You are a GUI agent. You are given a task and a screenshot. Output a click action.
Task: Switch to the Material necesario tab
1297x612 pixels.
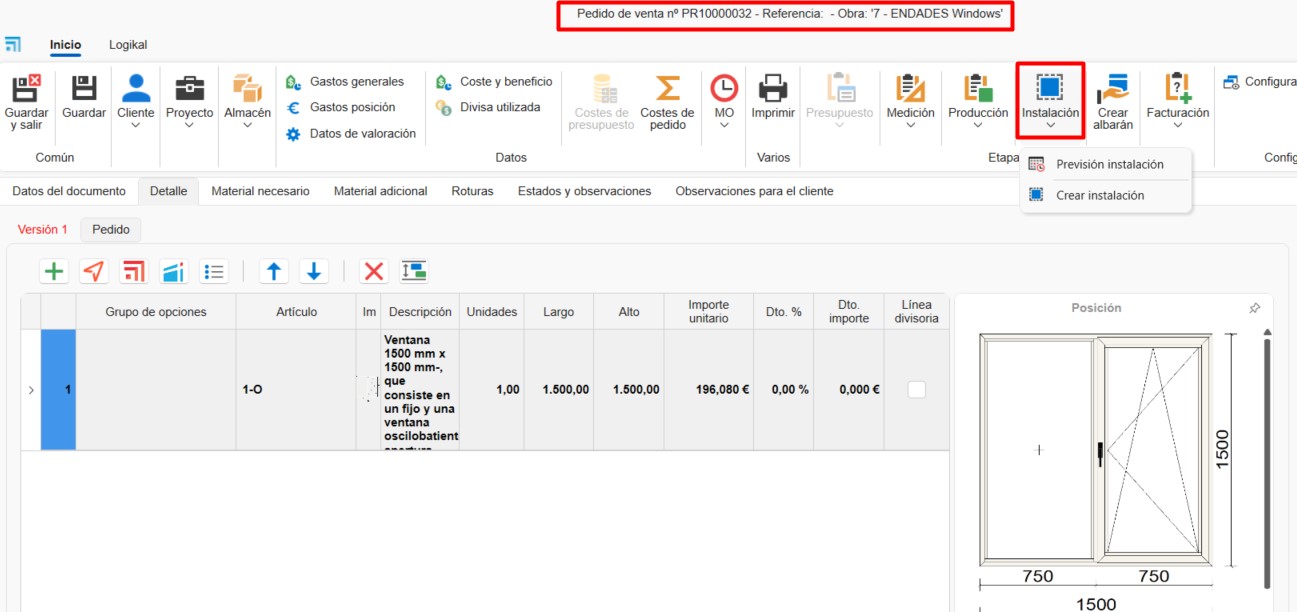[260, 191]
